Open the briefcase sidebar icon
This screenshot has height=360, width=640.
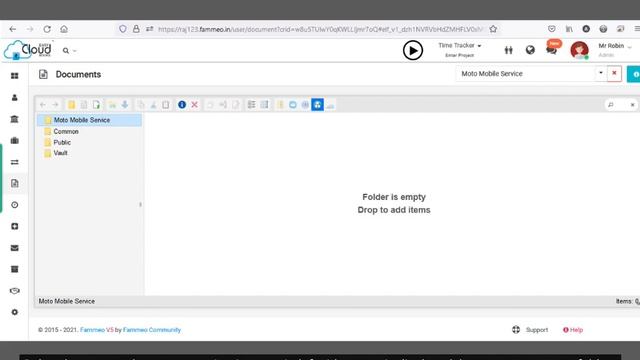pos(15,140)
